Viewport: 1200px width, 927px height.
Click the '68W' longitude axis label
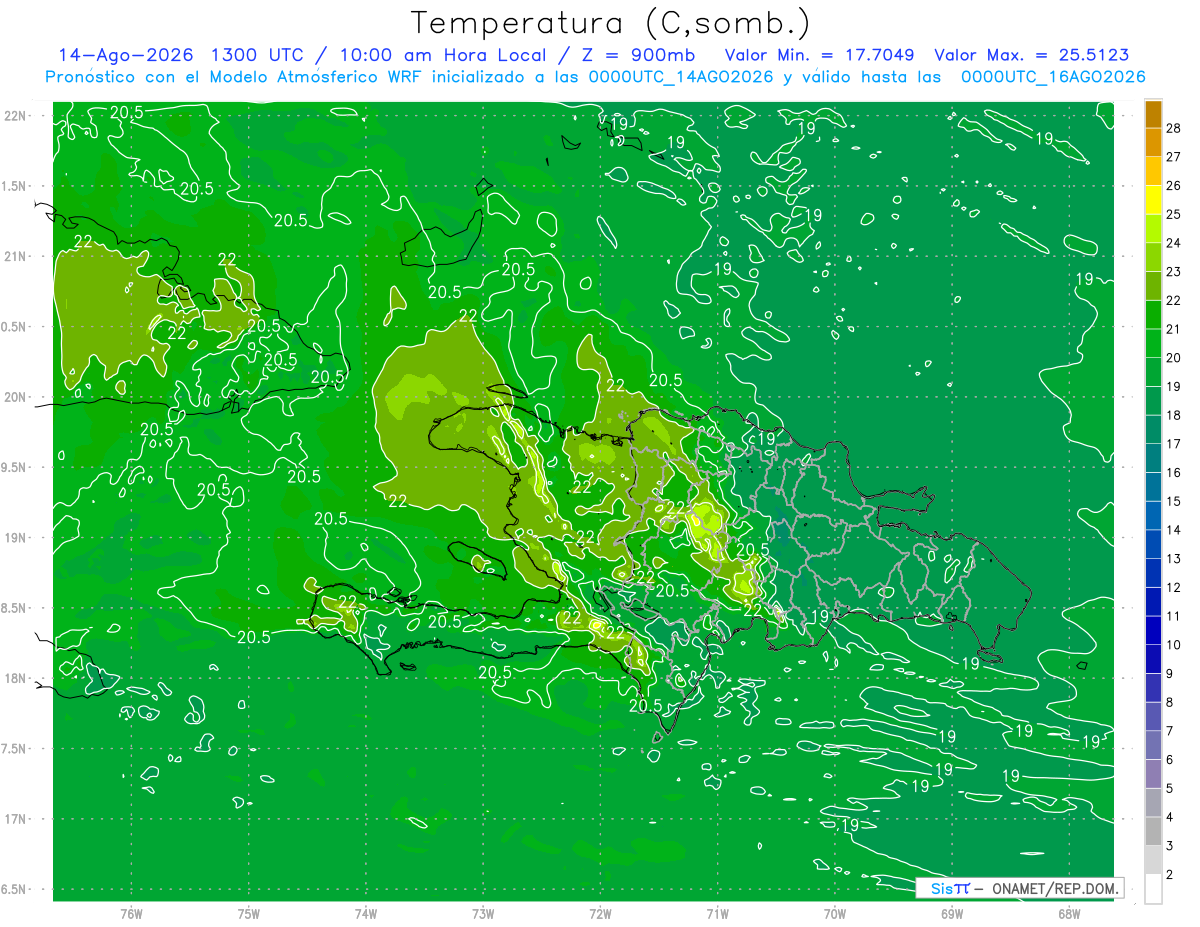click(1068, 914)
